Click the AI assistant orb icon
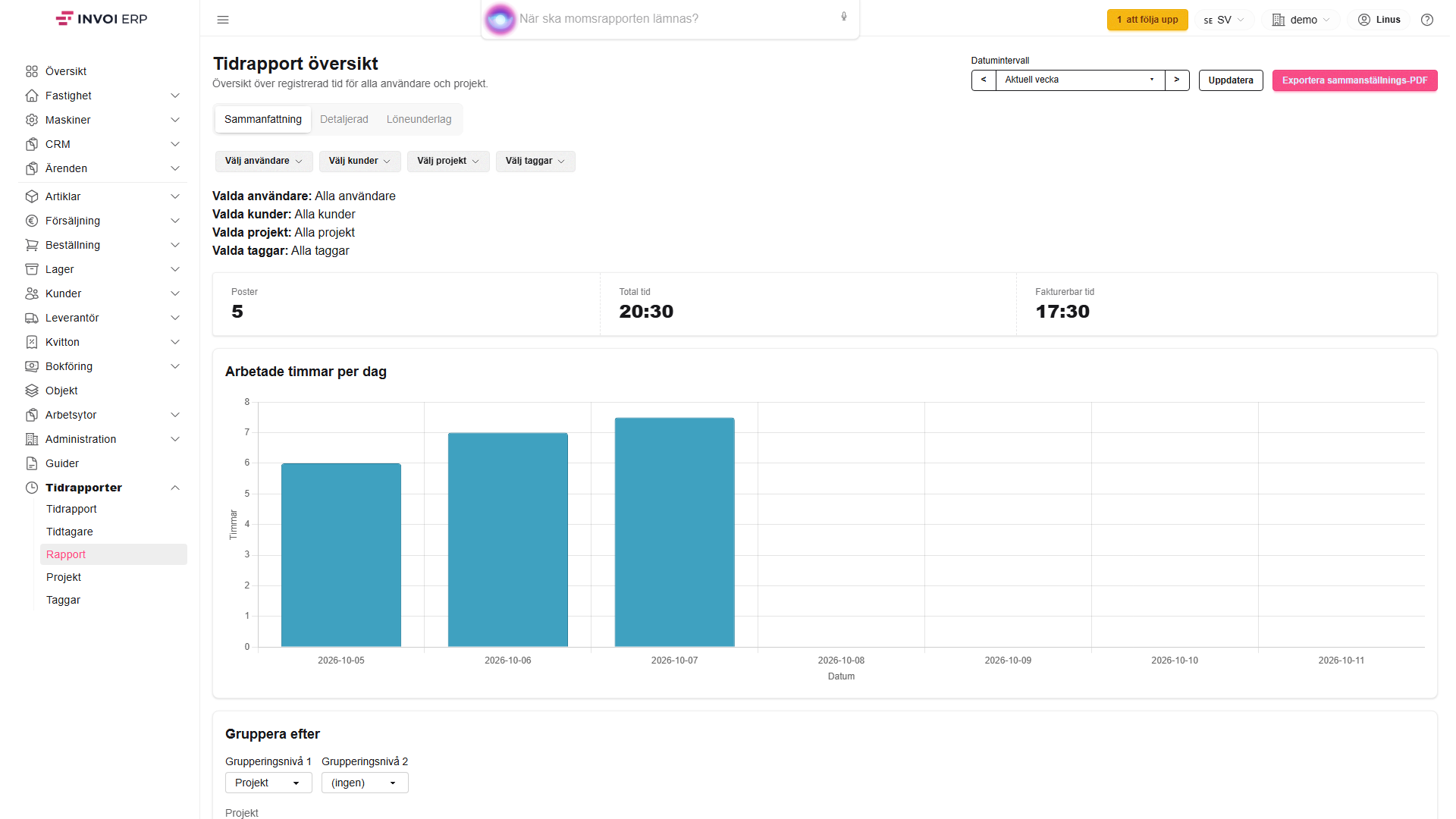Image resolution: width=1456 pixels, height=819 pixels. pos(500,19)
